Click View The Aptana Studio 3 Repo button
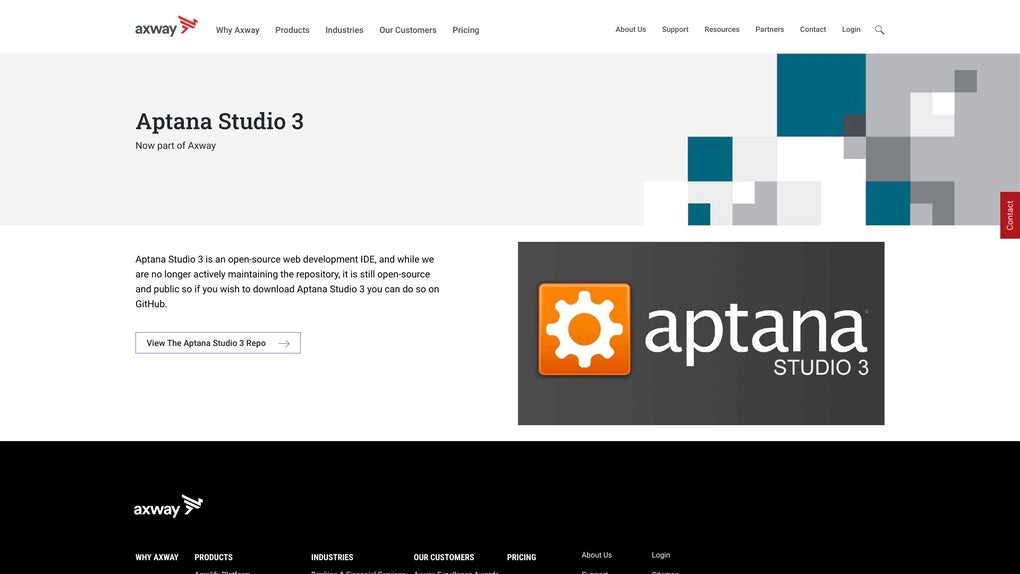This screenshot has width=1020, height=574. (218, 343)
